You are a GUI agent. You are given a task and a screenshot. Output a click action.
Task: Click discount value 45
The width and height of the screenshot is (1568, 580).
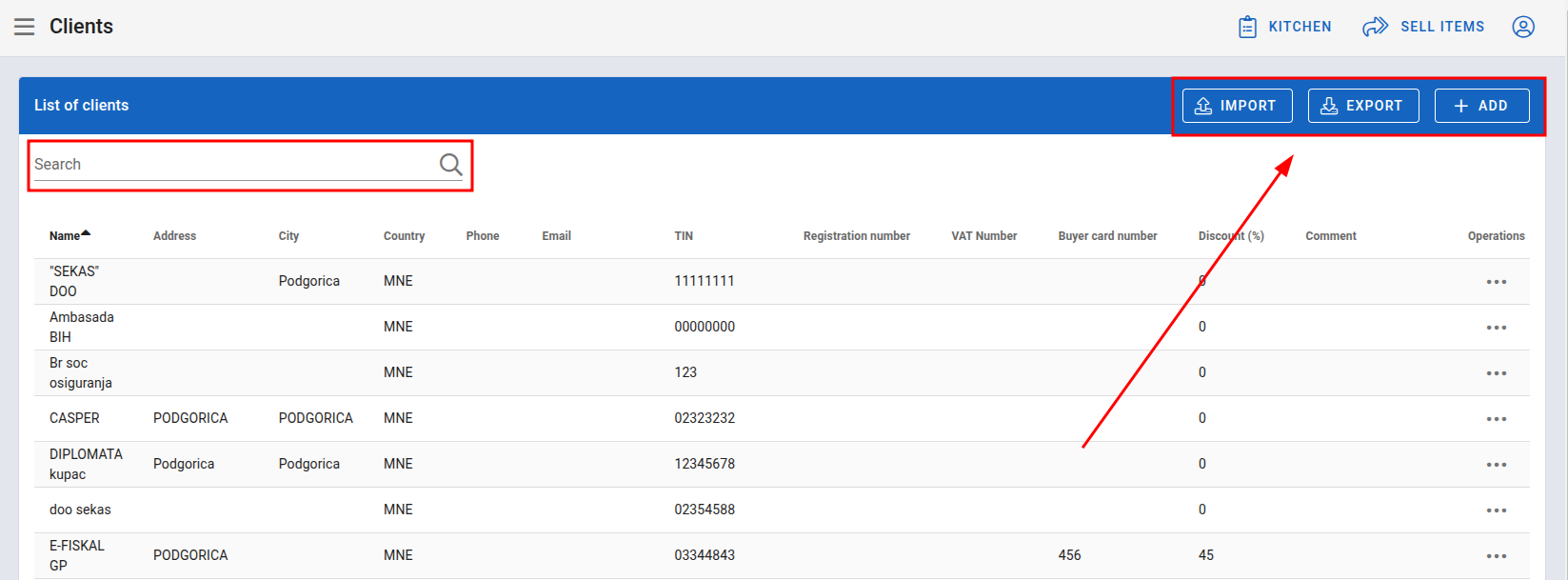pos(1206,555)
